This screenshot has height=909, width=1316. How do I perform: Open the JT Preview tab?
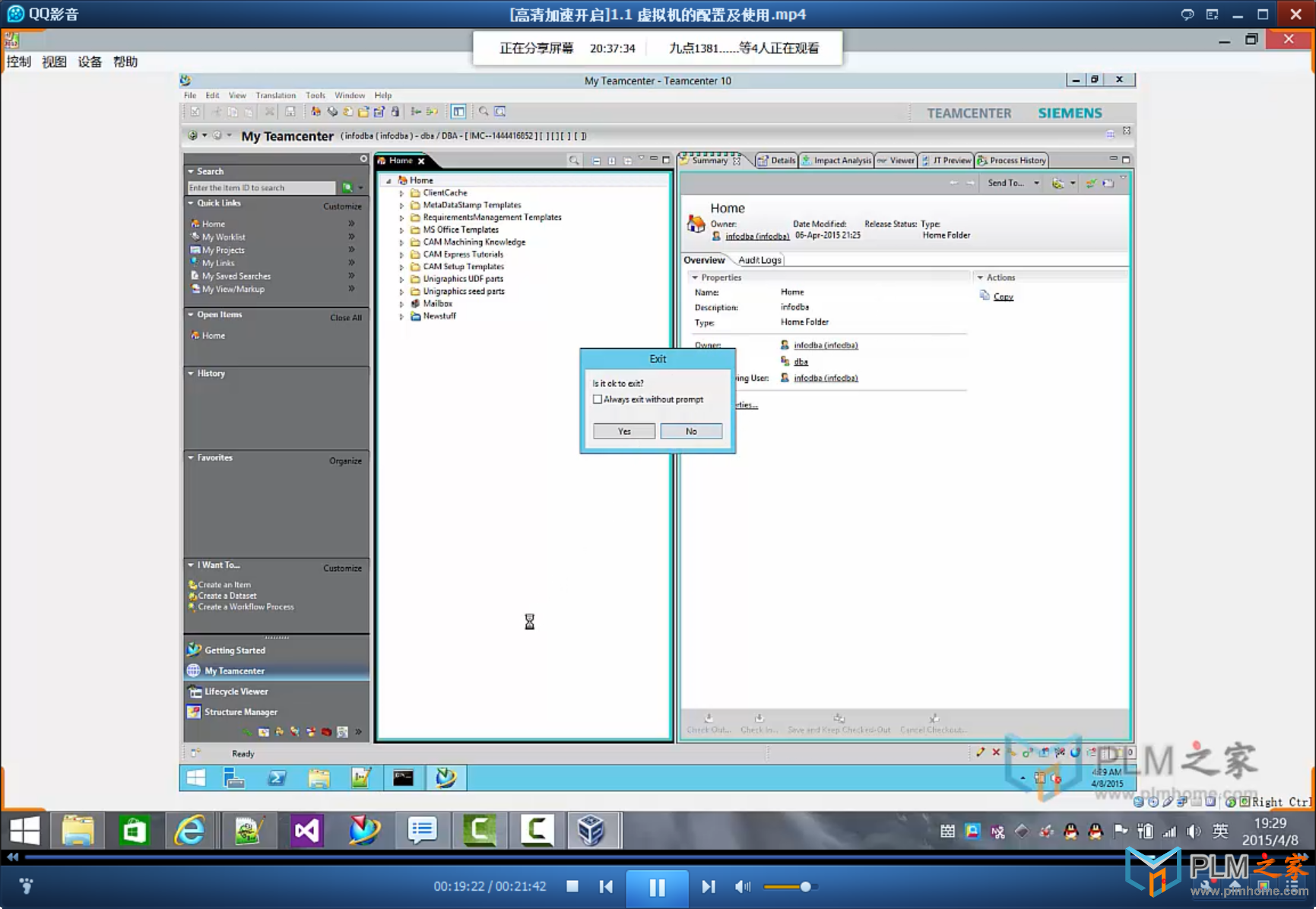pyautogui.click(x=947, y=160)
